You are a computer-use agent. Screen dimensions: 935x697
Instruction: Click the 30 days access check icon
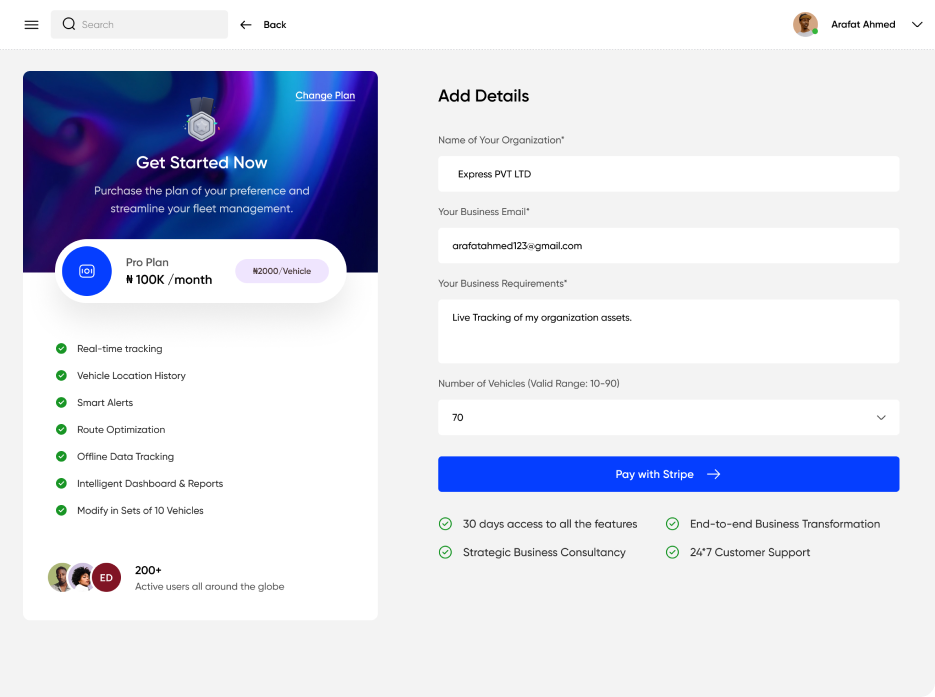click(x=445, y=523)
